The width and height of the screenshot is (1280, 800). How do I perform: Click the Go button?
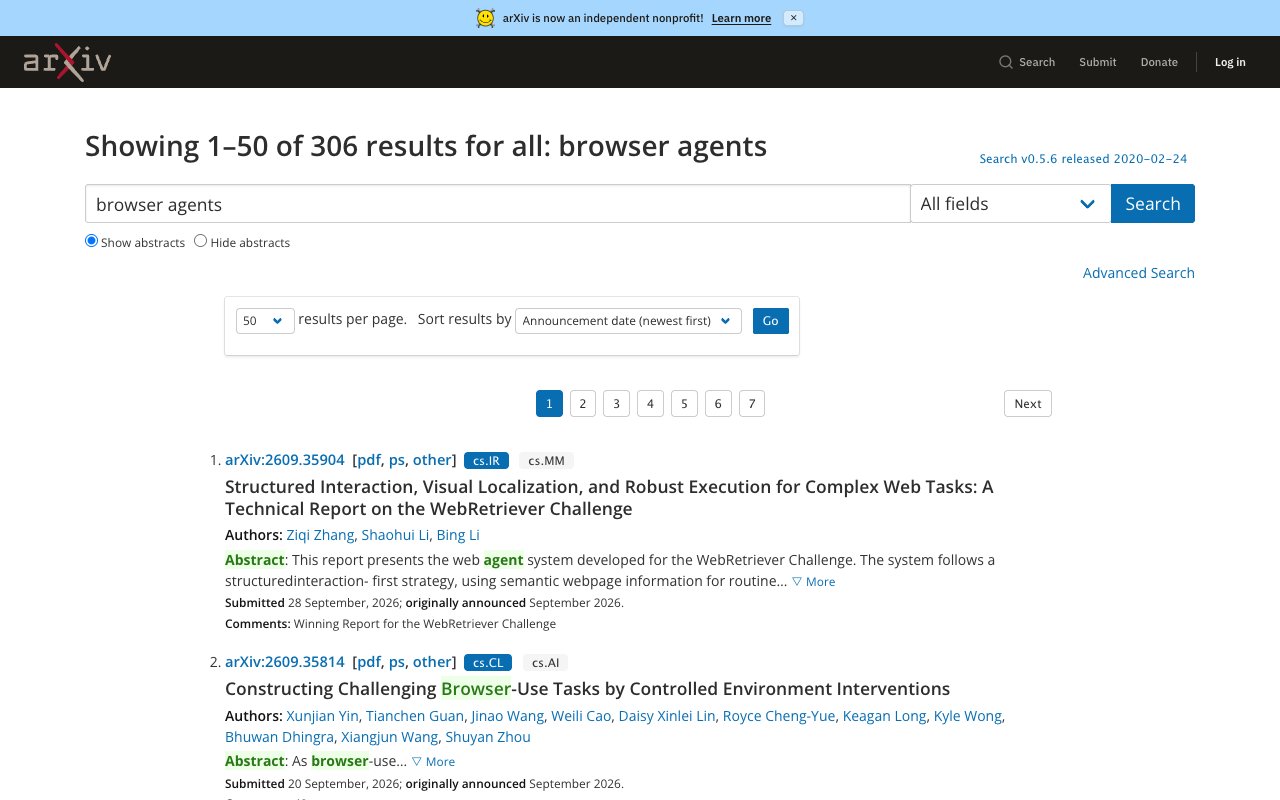[770, 321]
